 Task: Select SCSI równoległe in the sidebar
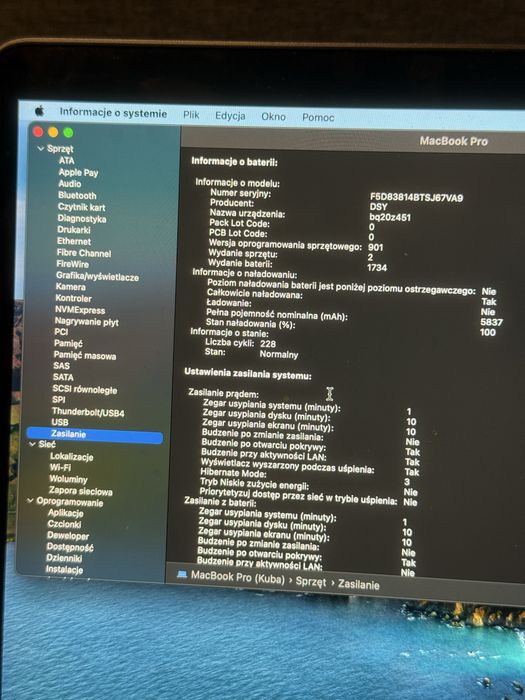click(85, 389)
